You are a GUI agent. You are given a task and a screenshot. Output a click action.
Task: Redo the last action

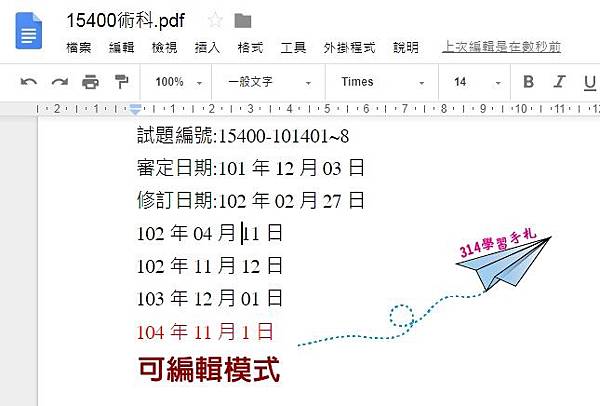60,82
